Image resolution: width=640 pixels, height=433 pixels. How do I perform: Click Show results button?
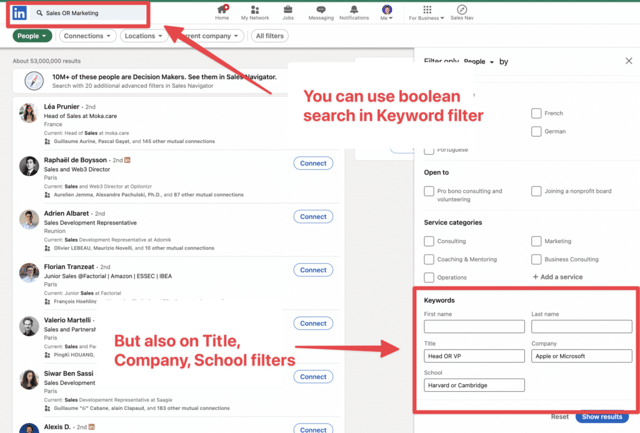coord(602,417)
